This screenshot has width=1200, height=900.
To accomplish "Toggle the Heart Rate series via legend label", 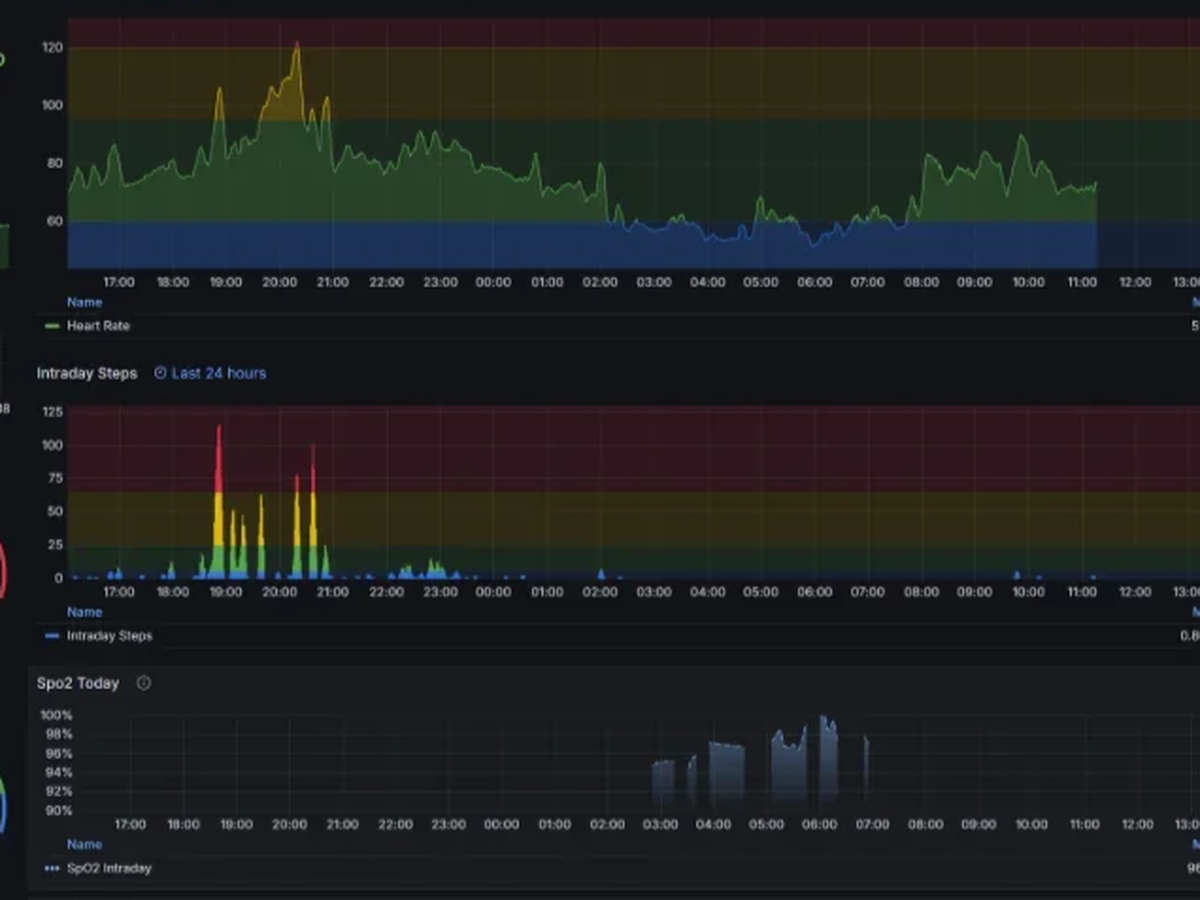I will pyautogui.click(x=98, y=326).
